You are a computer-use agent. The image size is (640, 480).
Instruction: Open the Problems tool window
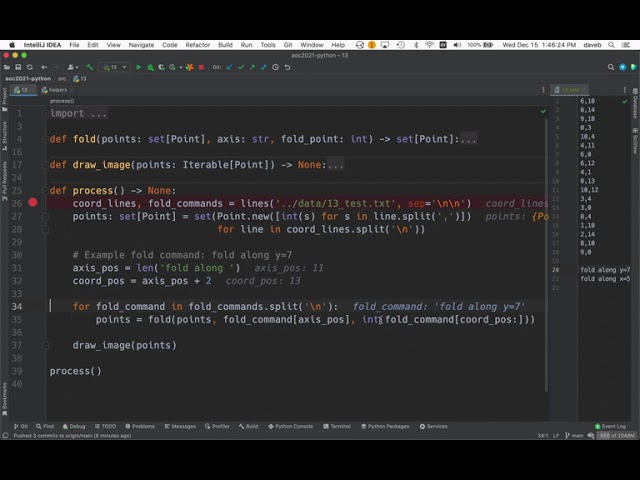pyautogui.click(x=140, y=426)
